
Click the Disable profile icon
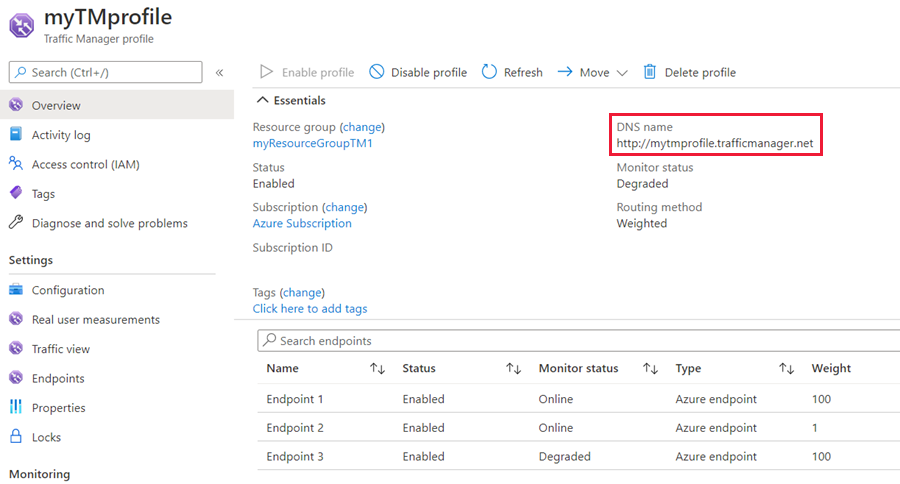(x=377, y=72)
